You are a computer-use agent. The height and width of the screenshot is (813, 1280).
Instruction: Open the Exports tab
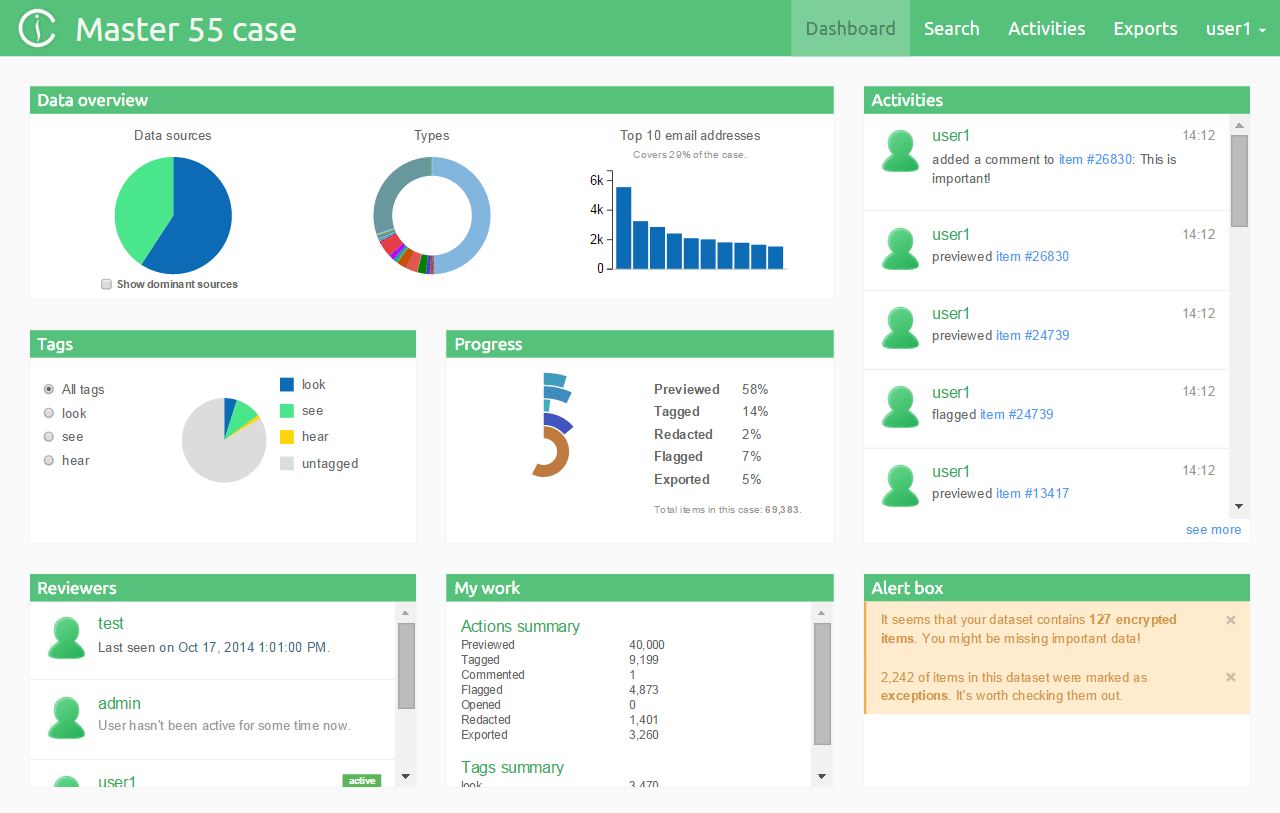[x=1145, y=29]
